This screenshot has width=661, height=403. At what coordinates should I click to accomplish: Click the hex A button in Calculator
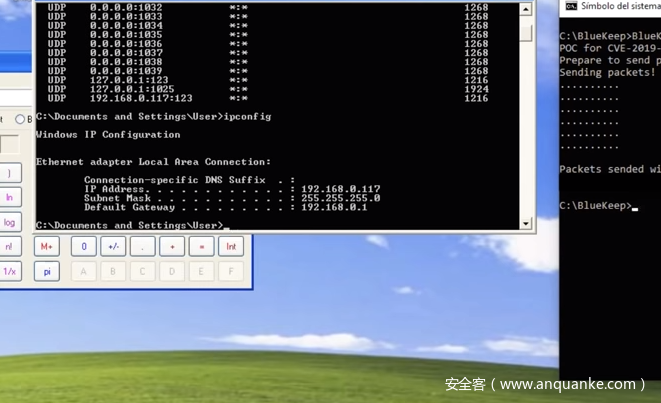pyautogui.click(x=83, y=271)
